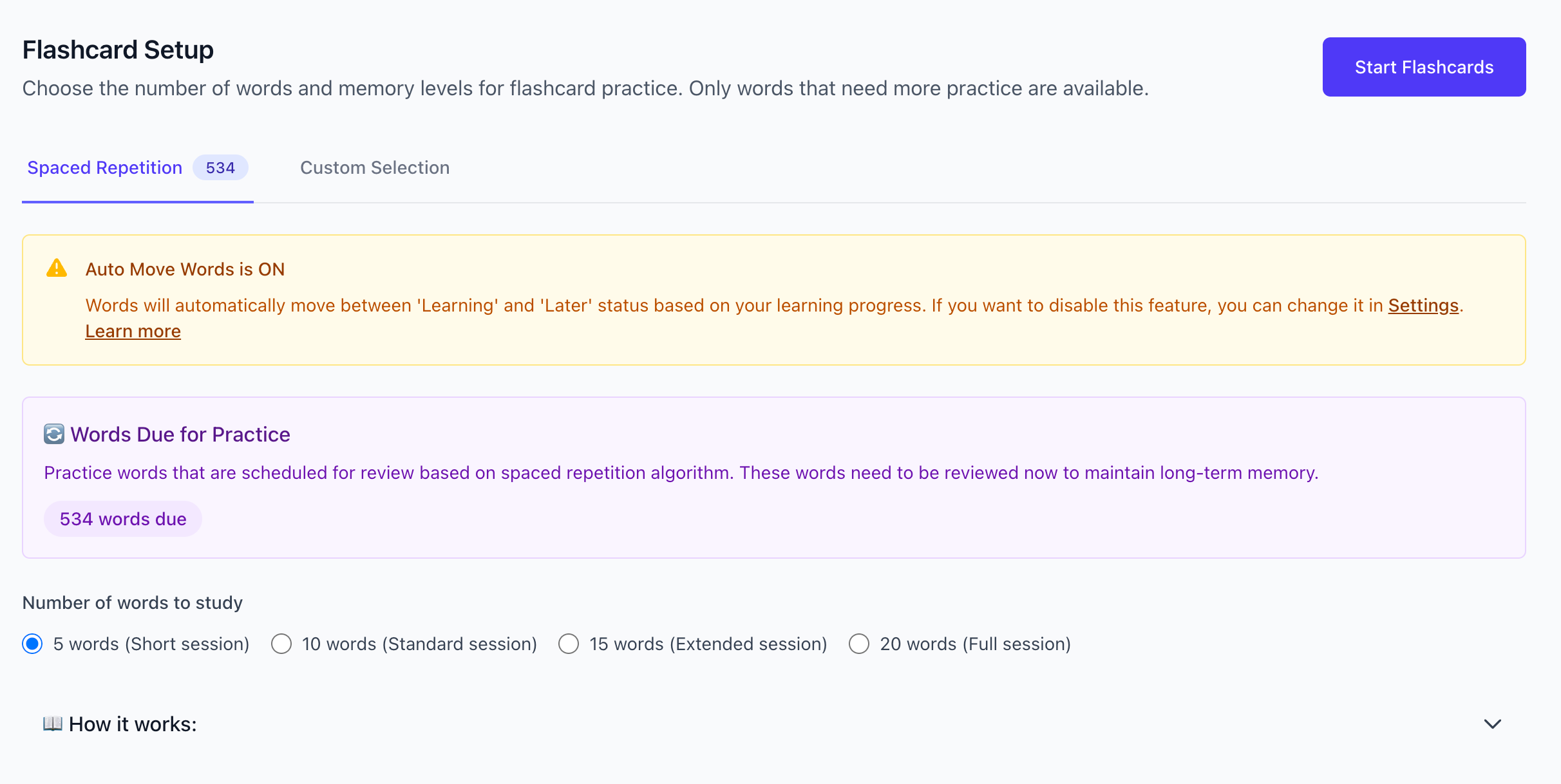
Task: Click the 534 words due pill
Action: 123,519
